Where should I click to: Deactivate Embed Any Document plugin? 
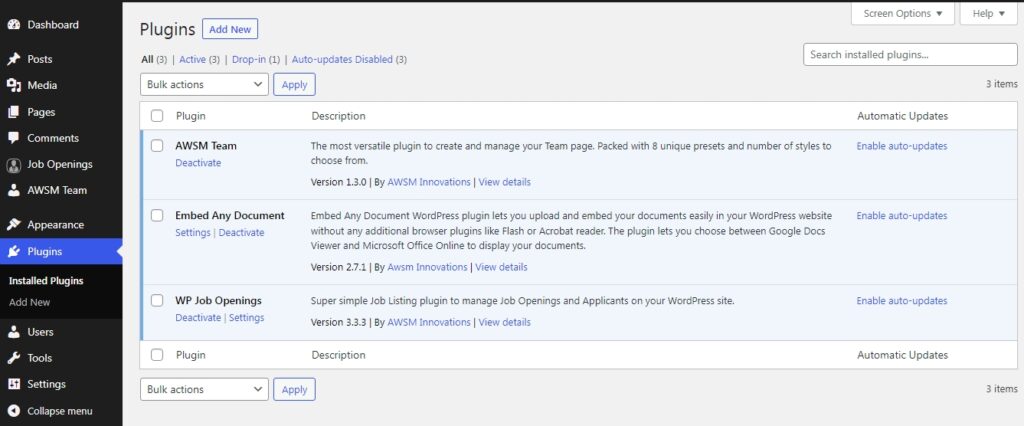click(242, 233)
